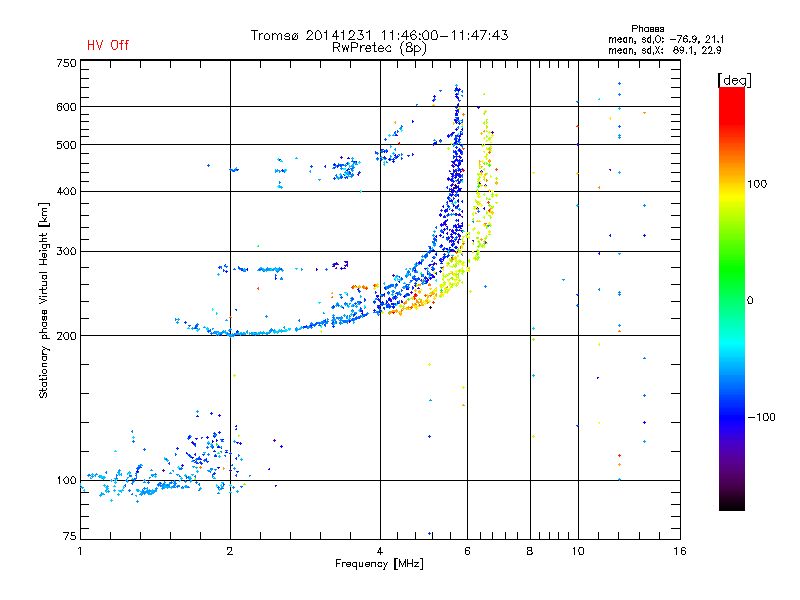Image resolution: width=800 pixels, height=600 pixels.
Task: Click the y-axis tick label '750'
Action: tap(66, 63)
